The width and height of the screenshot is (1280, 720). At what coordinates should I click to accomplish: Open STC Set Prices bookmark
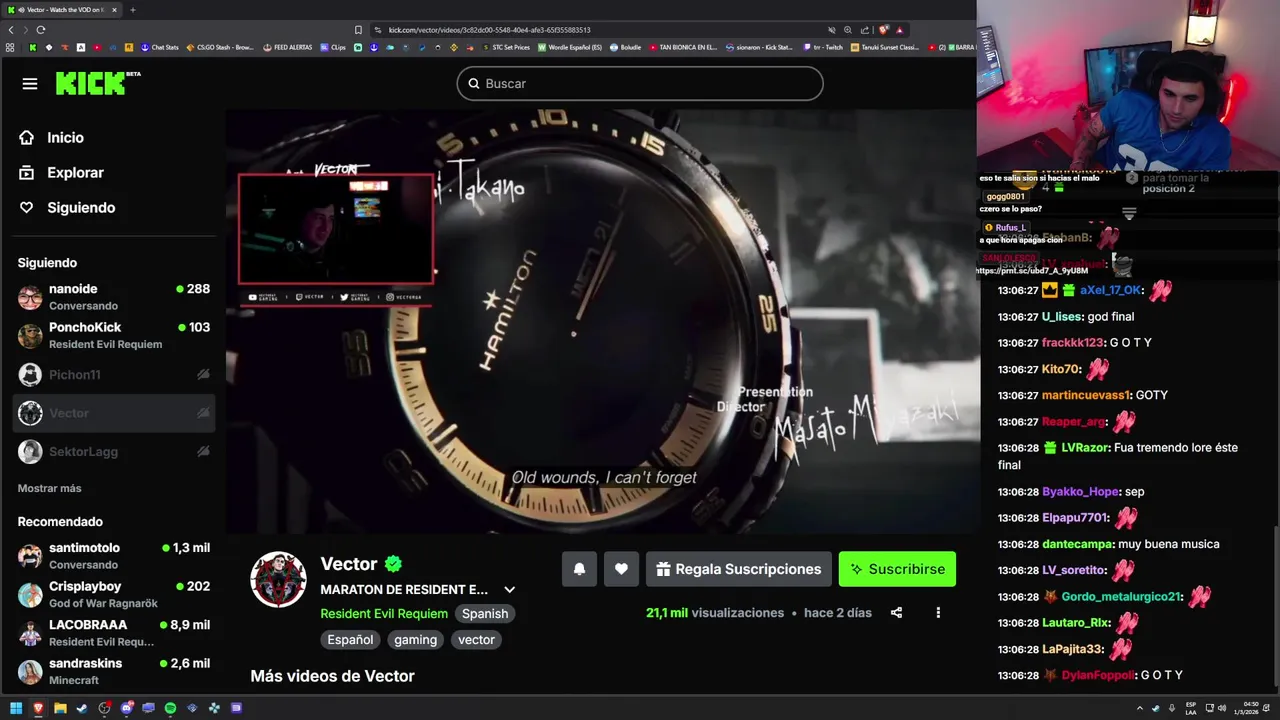point(505,47)
